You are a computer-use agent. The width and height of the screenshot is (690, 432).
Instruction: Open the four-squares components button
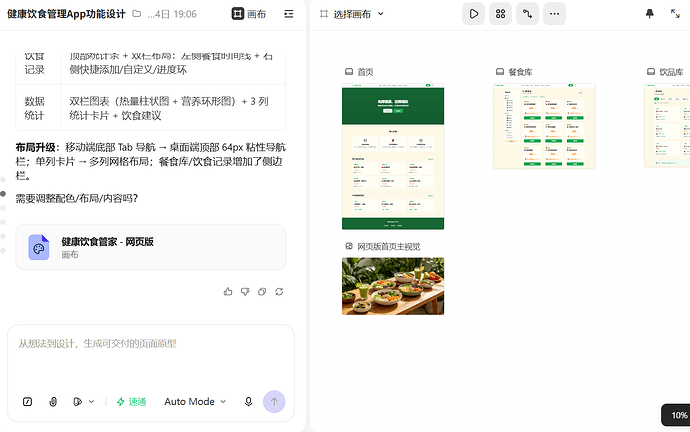[500, 14]
